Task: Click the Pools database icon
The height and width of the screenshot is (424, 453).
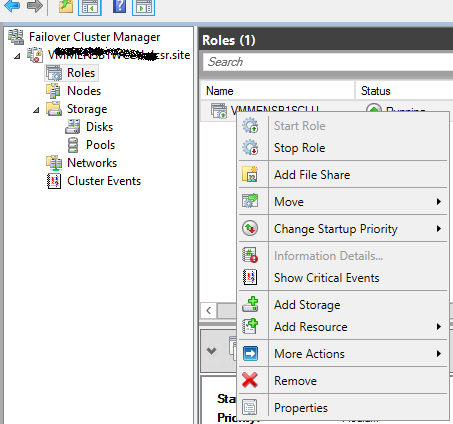Action: point(73,145)
